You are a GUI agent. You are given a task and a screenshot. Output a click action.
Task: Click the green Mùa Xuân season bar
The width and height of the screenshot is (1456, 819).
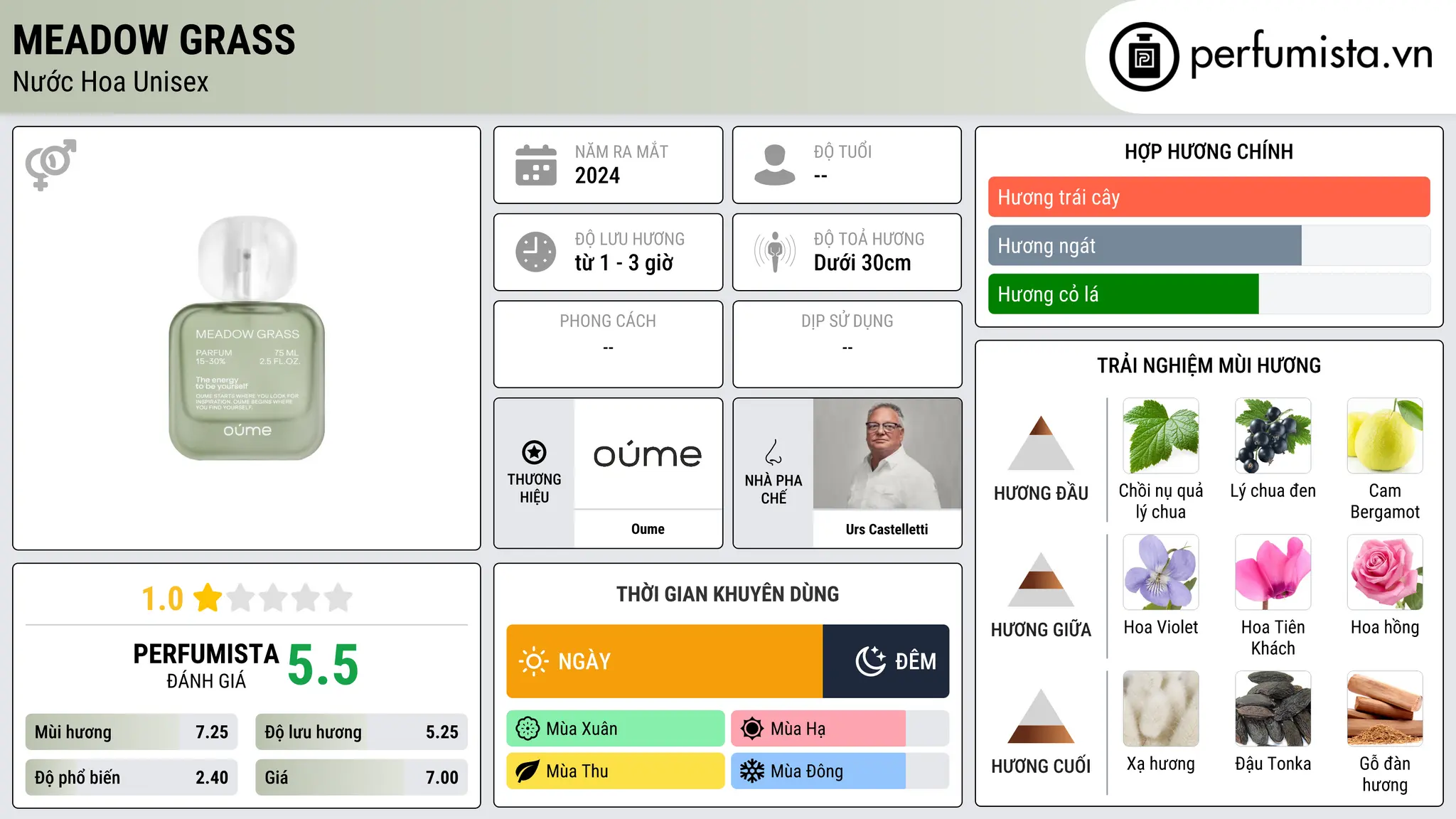pos(616,729)
